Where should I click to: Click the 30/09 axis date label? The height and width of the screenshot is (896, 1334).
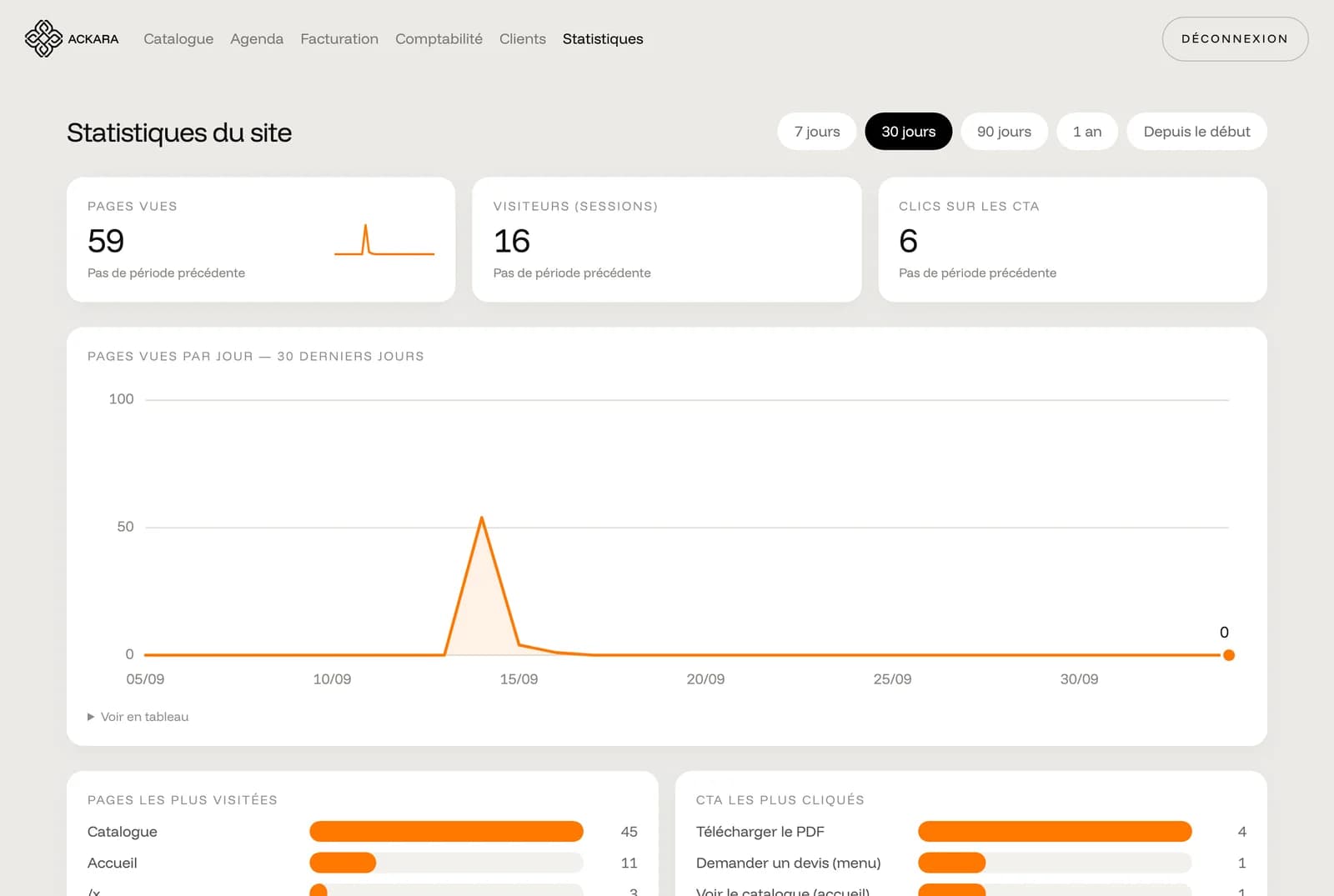[x=1079, y=679]
